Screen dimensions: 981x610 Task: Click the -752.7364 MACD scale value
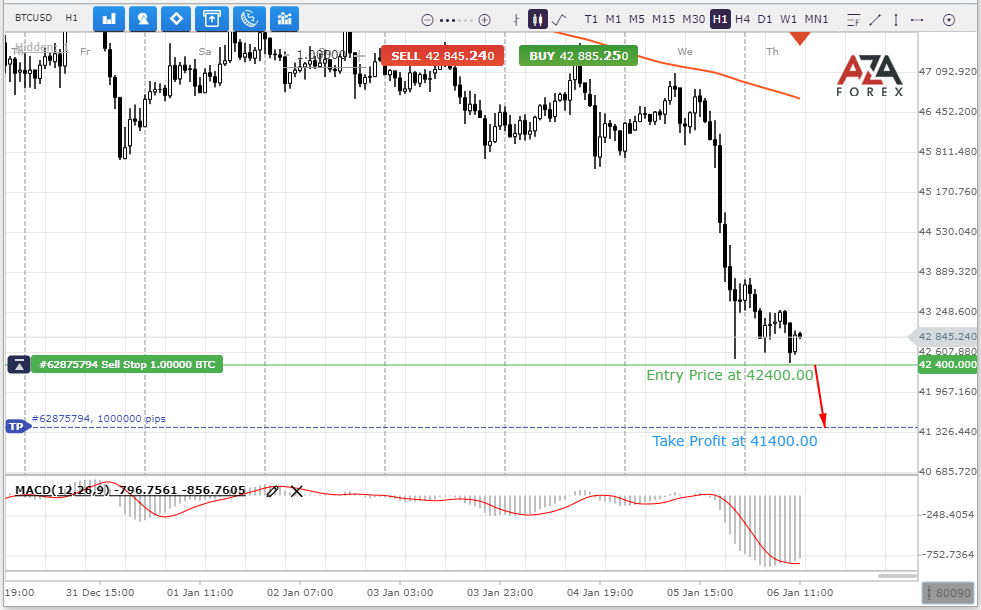pyautogui.click(x=948, y=554)
